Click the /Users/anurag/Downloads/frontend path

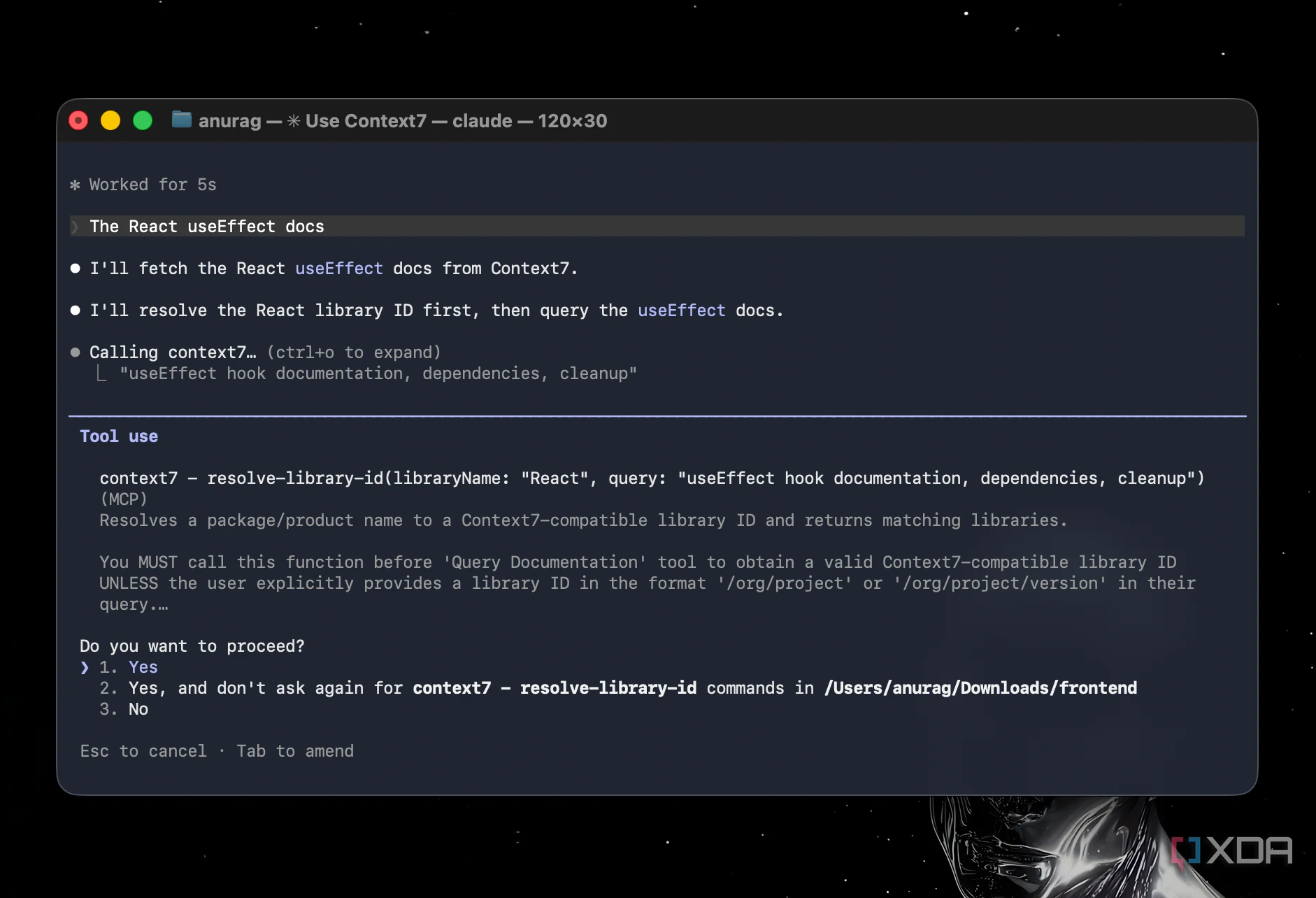pos(981,688)
